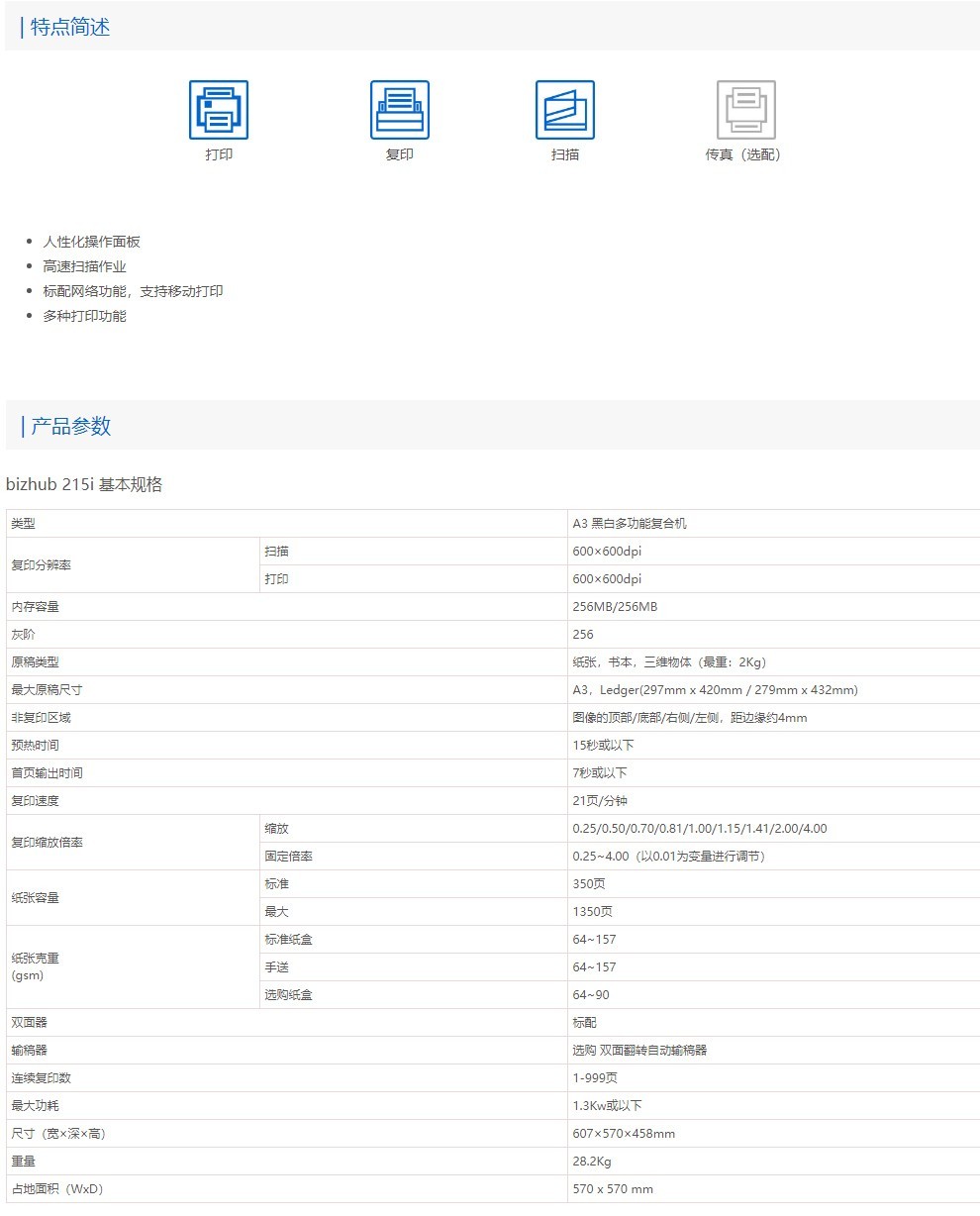The image size is (980, 1216).
Task: Click bullet text 人性化操作面板
Action: [x=92, y=242]
